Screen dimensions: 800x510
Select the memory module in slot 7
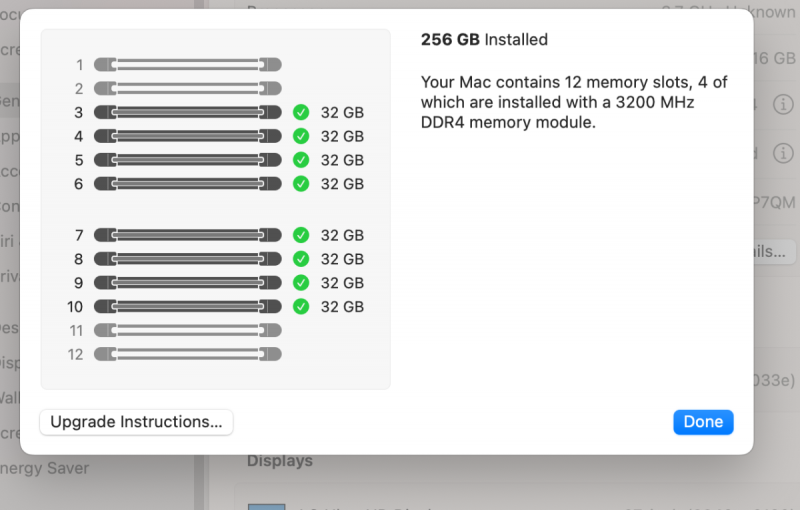pyautogui.click(x=187, y=235)
